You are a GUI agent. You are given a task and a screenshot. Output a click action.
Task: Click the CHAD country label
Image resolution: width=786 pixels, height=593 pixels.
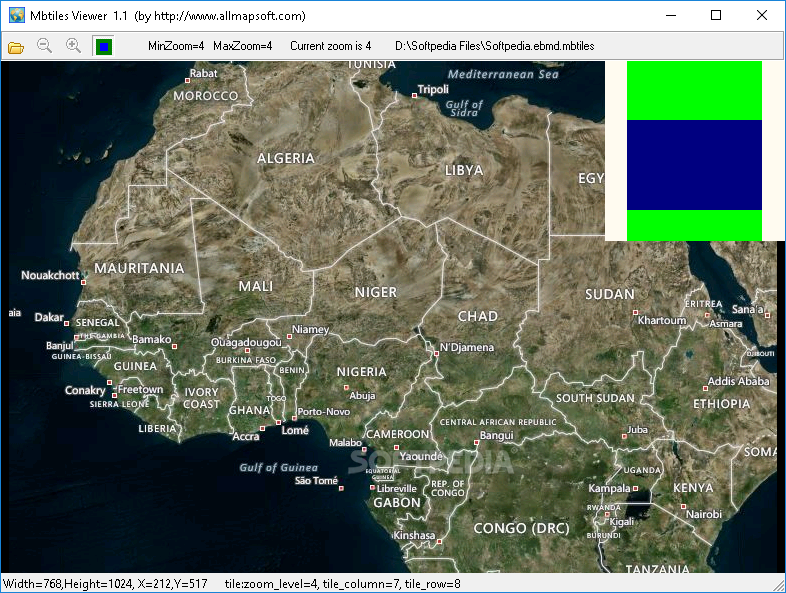tap(478, 316)
